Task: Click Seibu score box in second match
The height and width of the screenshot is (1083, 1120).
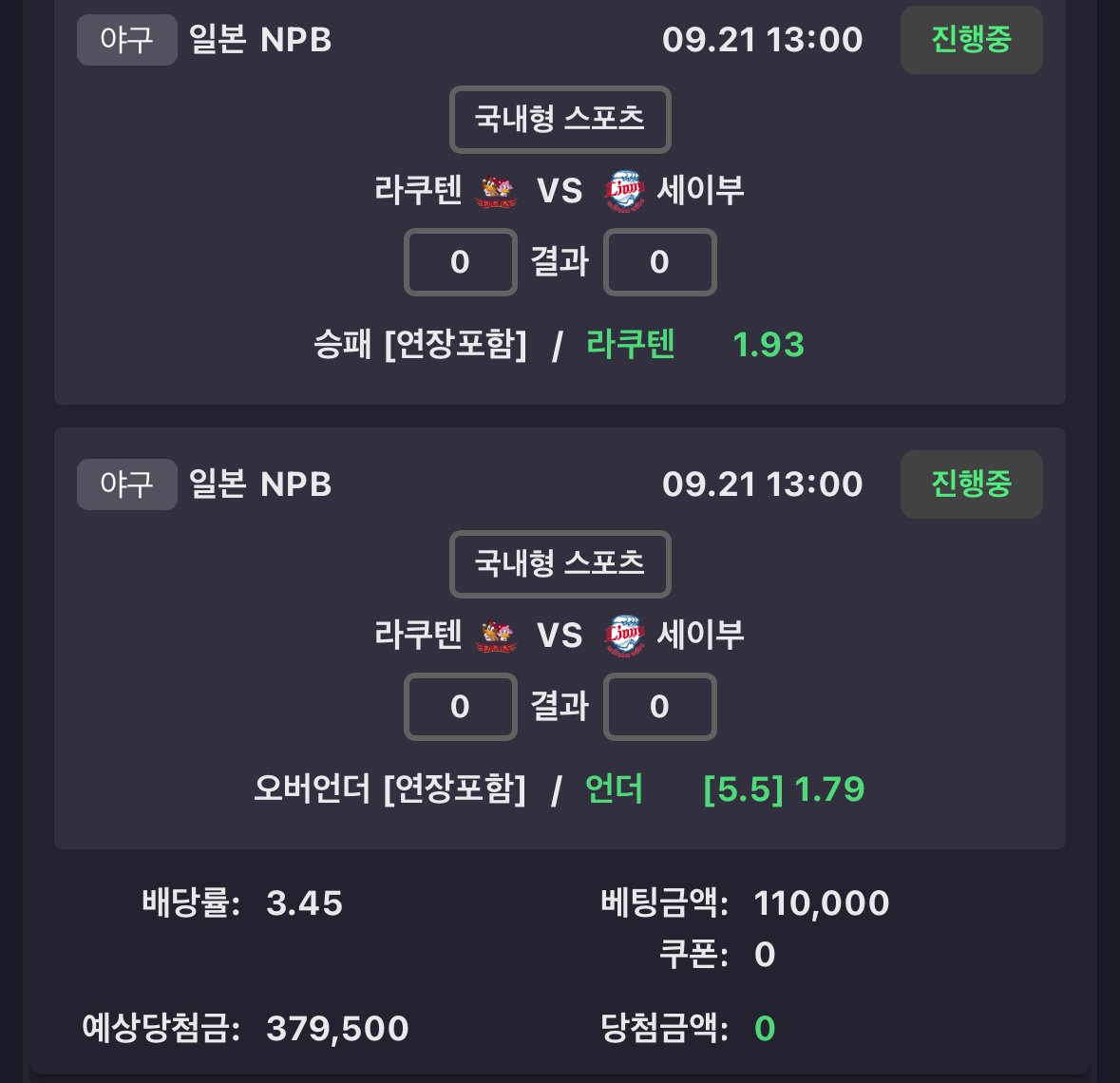Action: tap(659, 707)
